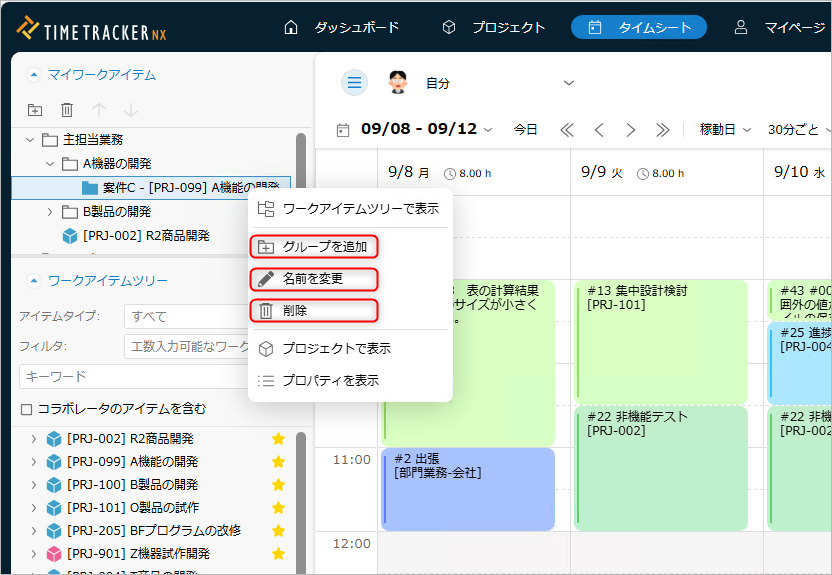Click the calendar icon beside date range
Viewport: 832px width, 575px height.
tap(343, 130)
